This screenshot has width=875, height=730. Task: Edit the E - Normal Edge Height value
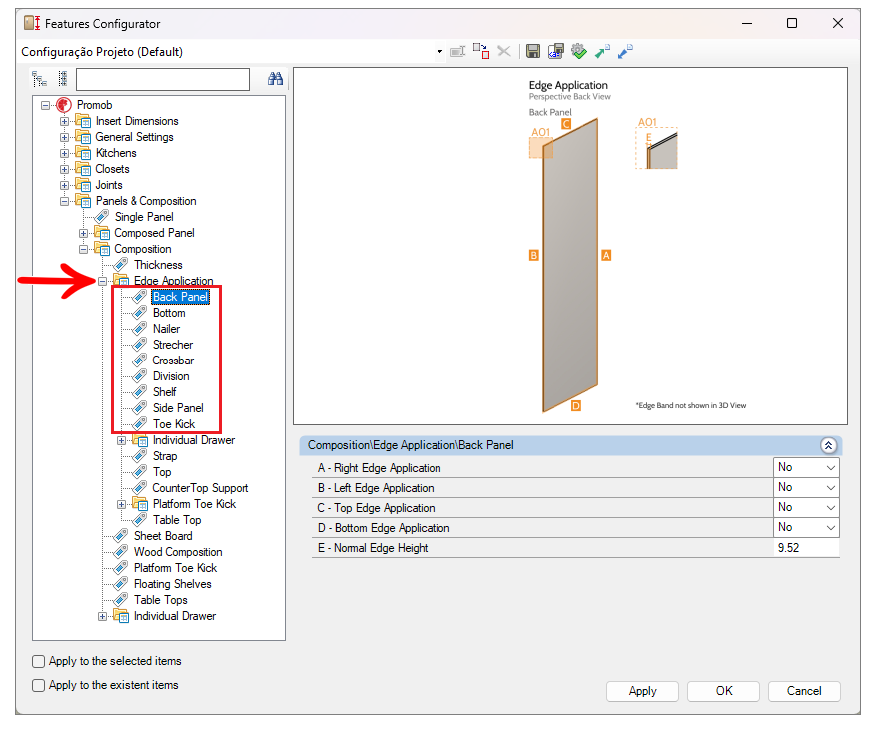(x=806, y=548)
